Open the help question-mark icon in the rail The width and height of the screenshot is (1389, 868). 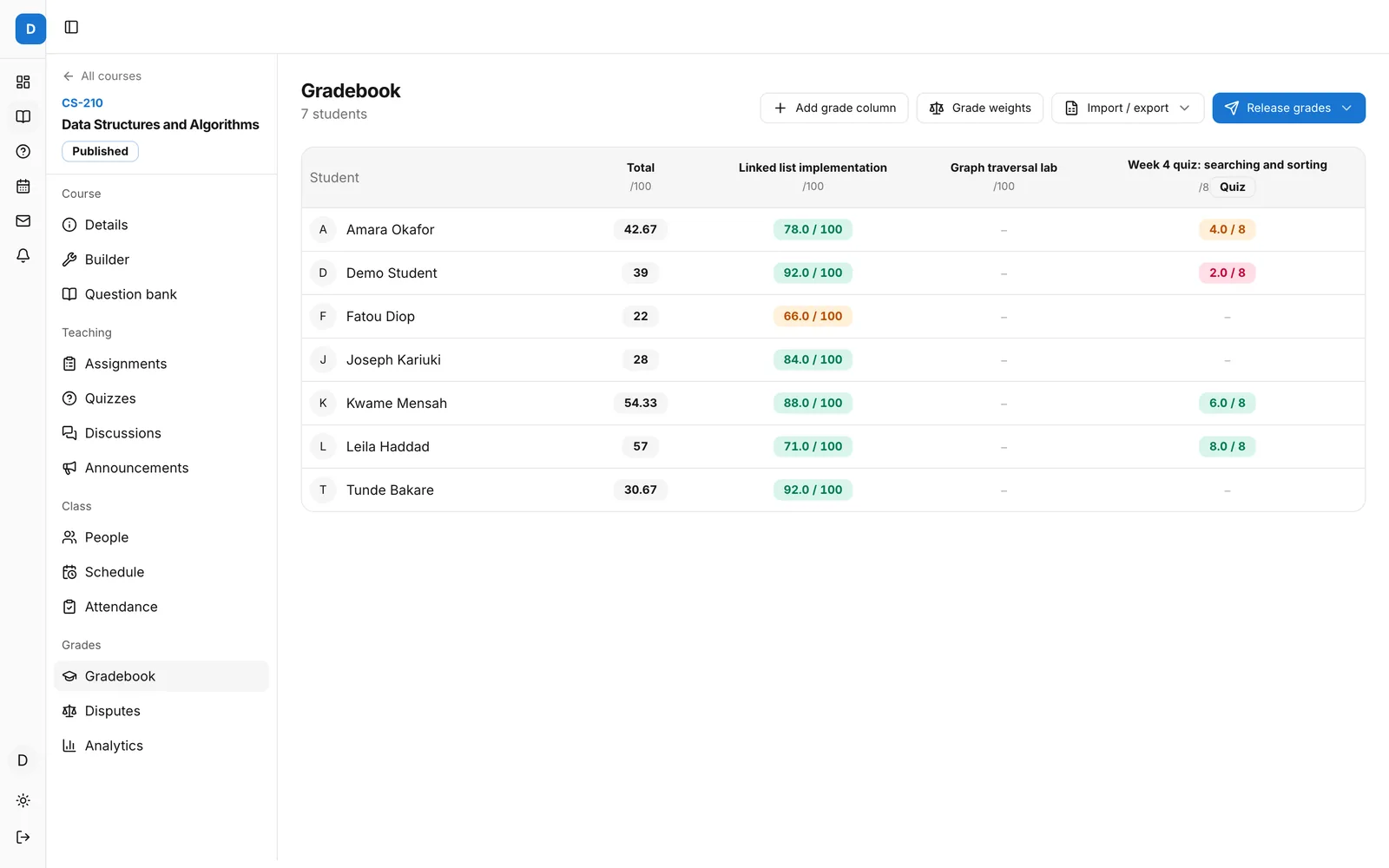pos(23,151)
